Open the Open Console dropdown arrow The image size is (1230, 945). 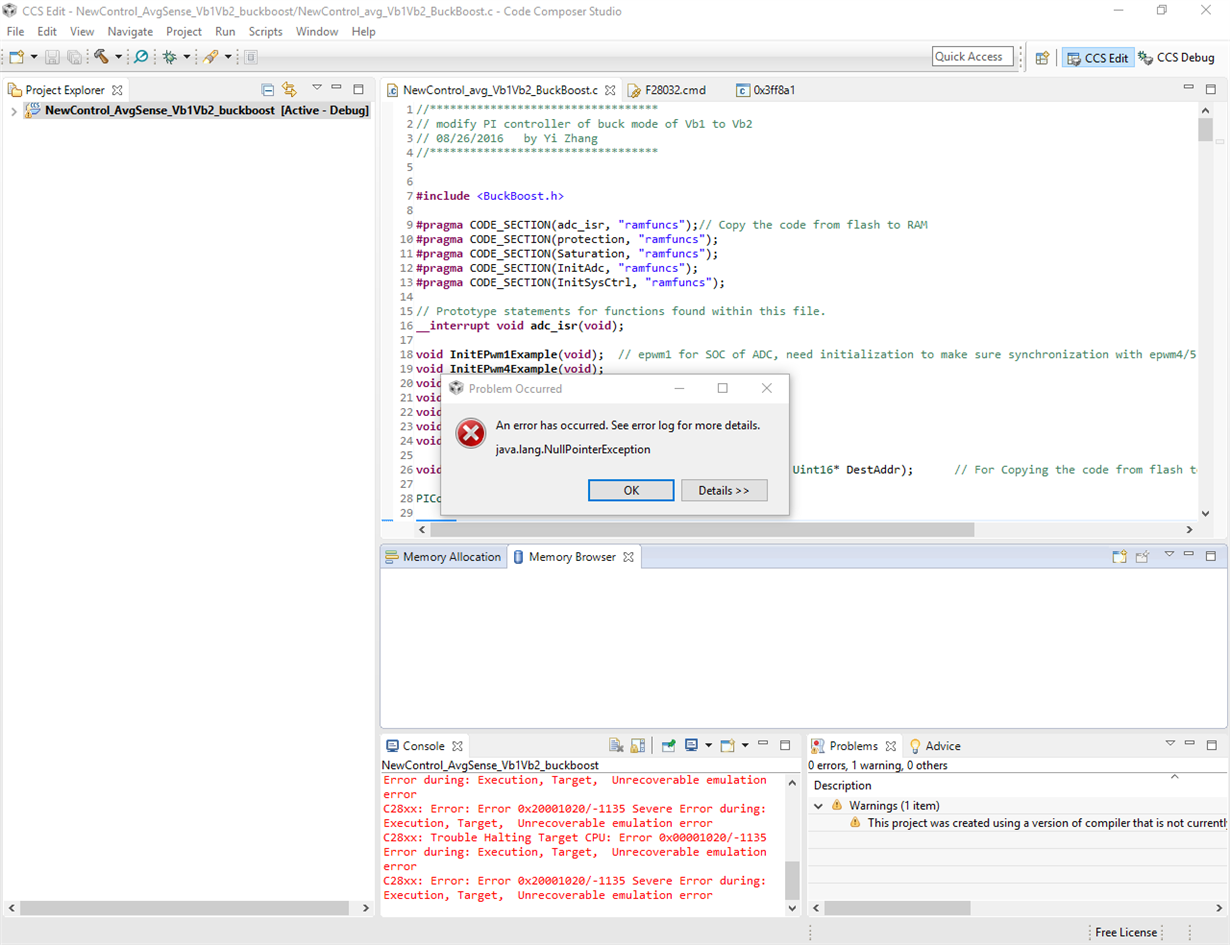(x=745, y=746)
